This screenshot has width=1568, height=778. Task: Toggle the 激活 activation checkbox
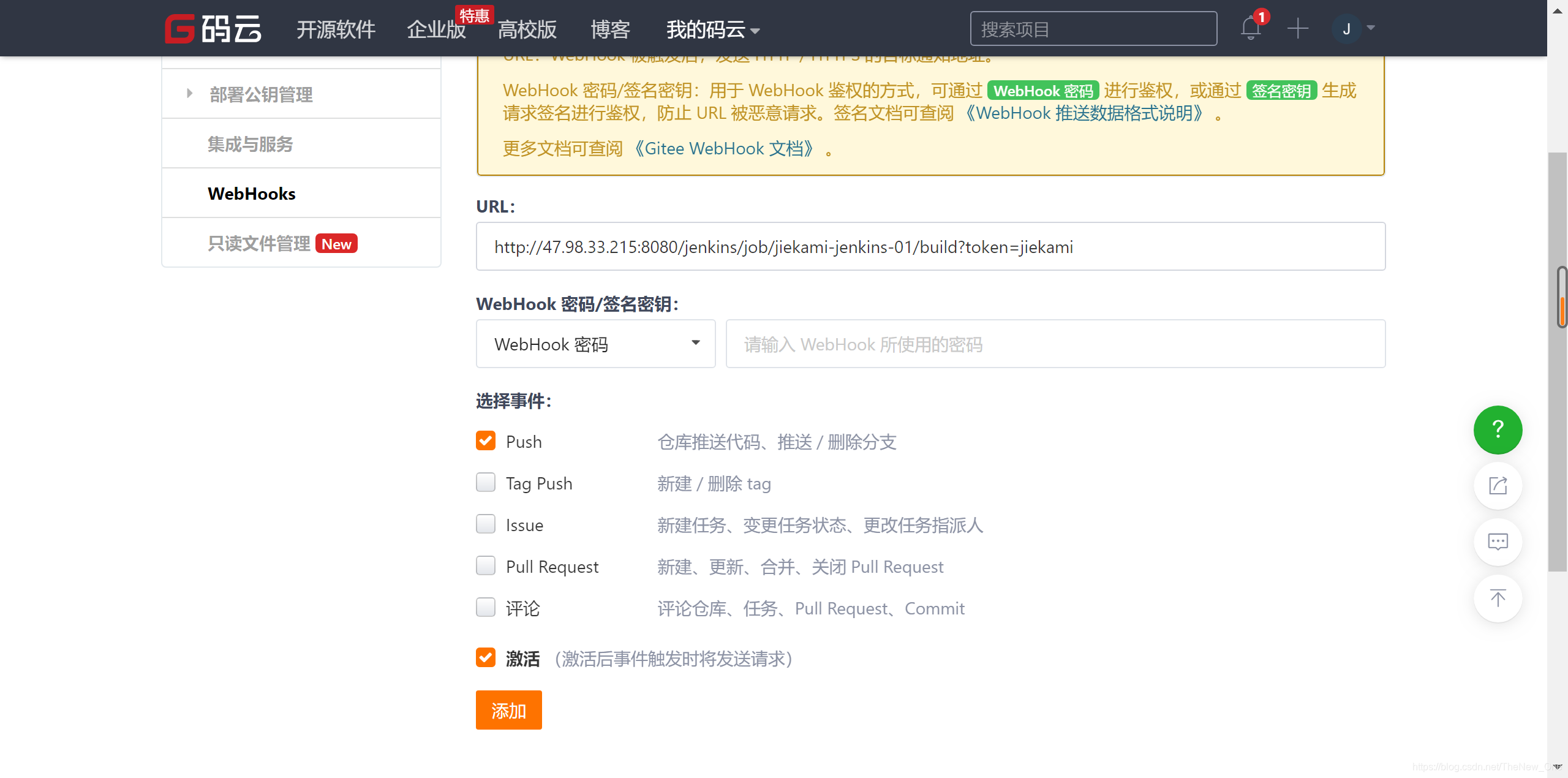(486, 657)
